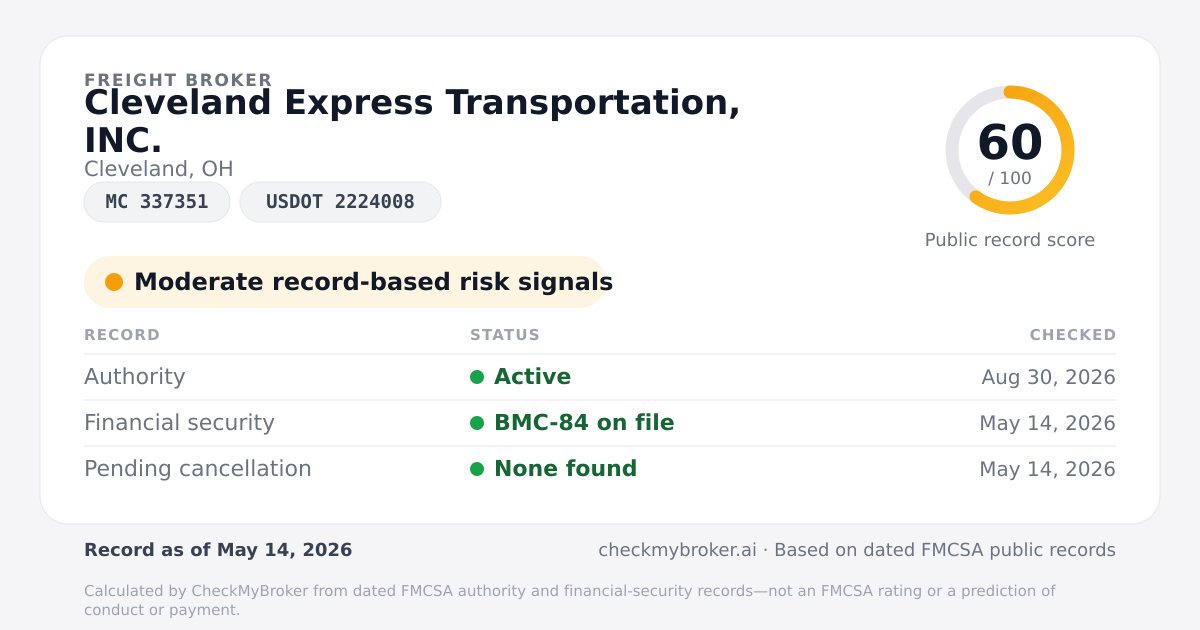Click the Aug 30, 2026 checked date
The height and width of the screenshot is (630, 1200).
click(x=1049, y=377)
